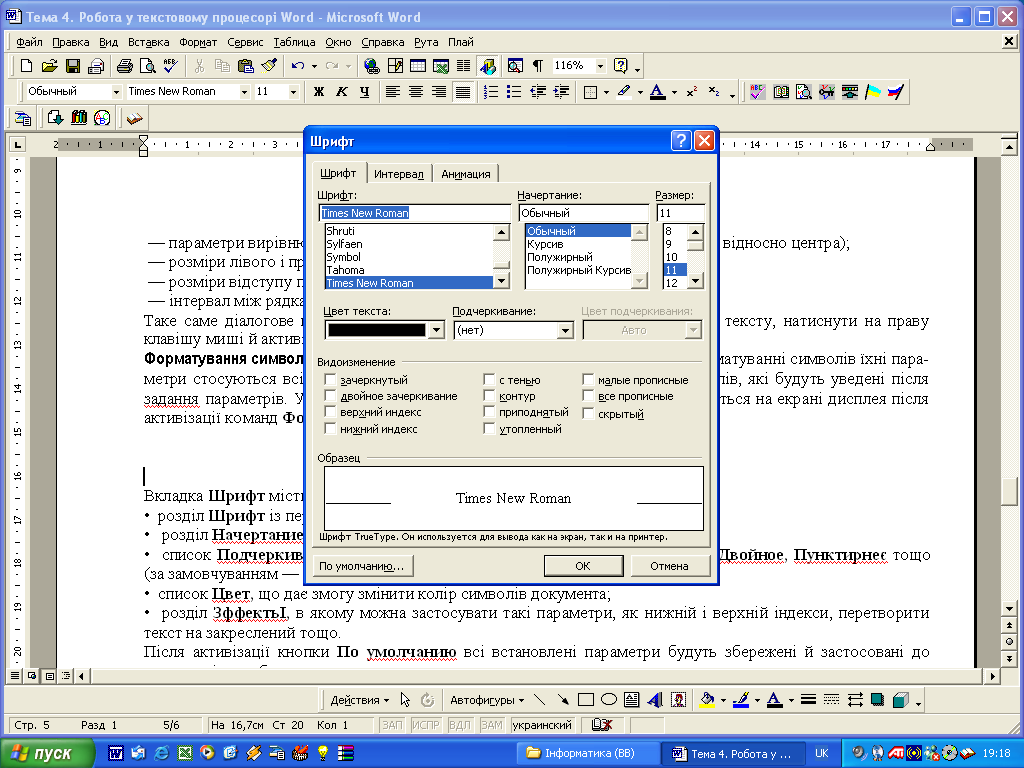The image size is (1024, 768).
Task: Create a new blank document
Action: 26,66
